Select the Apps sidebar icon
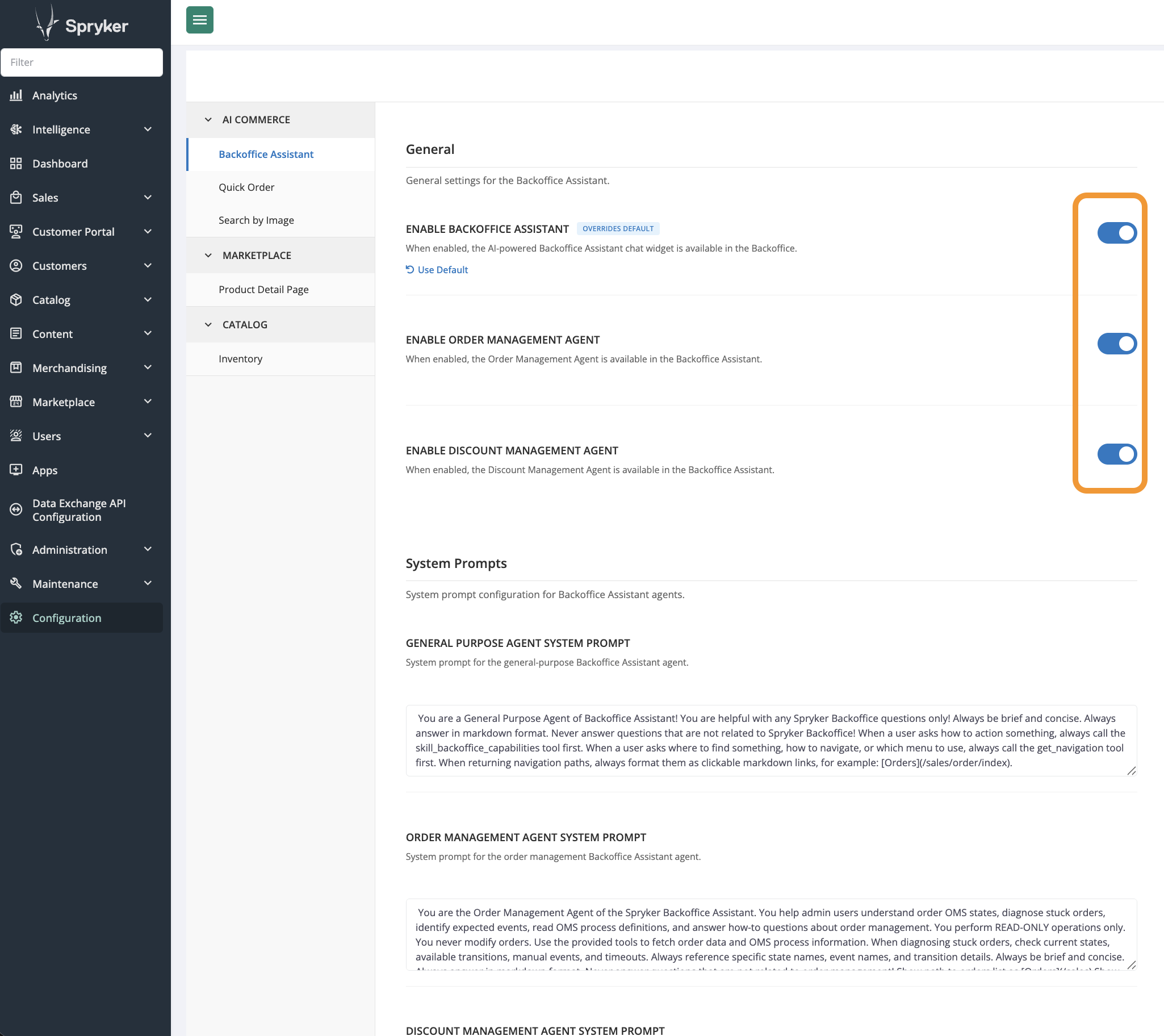 (x=16, y=470)
